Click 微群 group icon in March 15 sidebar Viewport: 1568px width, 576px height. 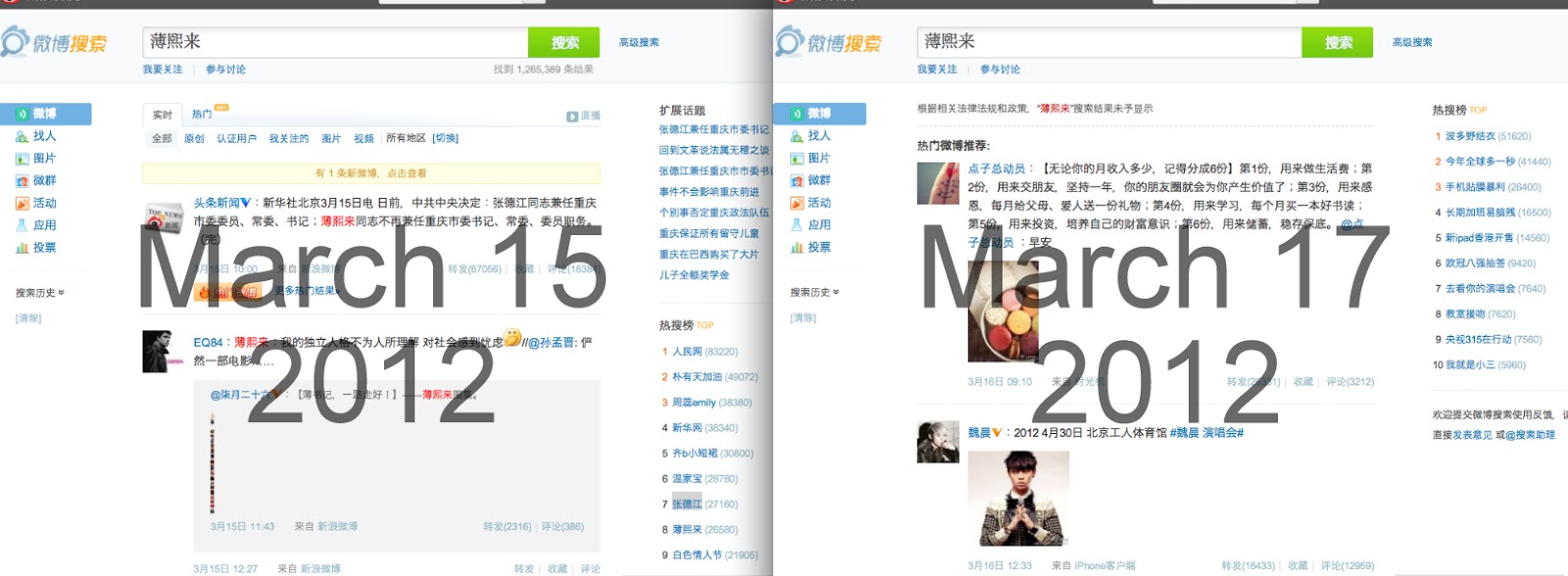click(22, 181)
